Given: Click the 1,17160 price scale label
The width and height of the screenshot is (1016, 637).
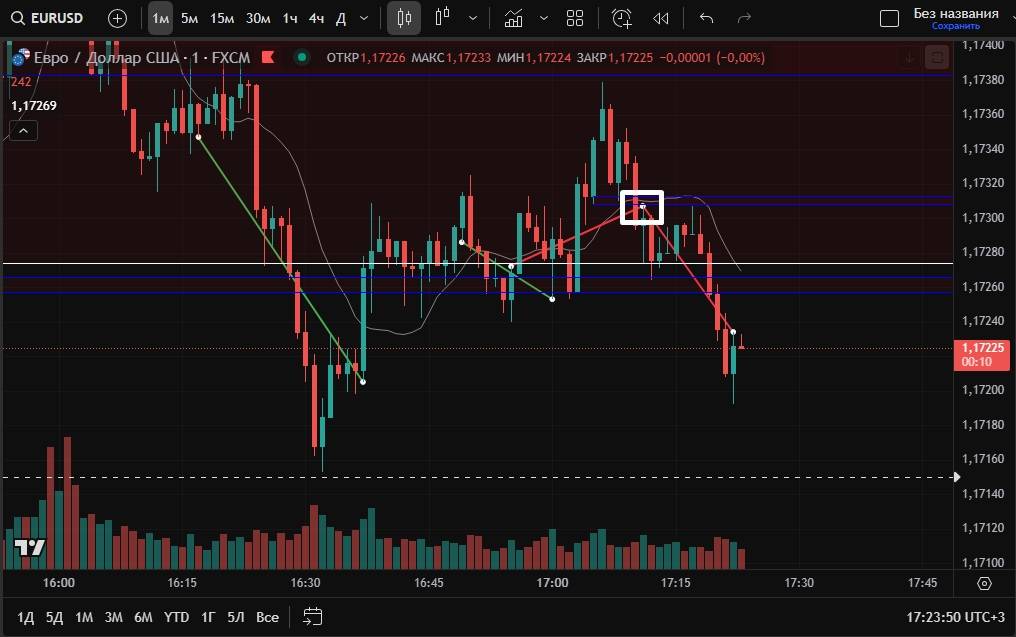Looking at the screenshot, I should coord(983,459).
